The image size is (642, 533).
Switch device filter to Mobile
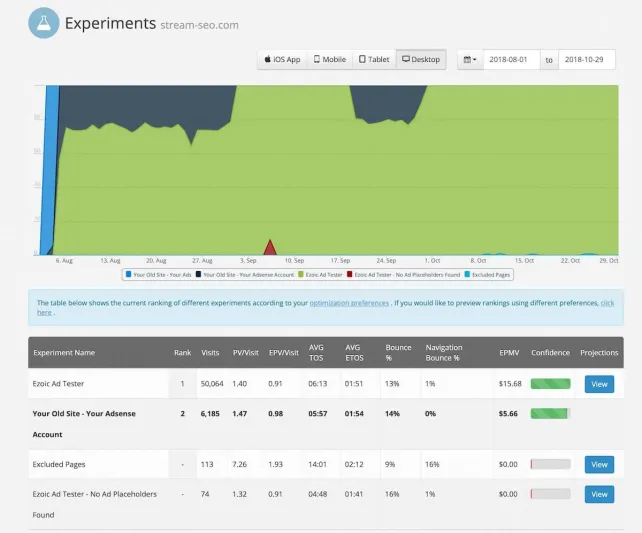pyautogui.click(x=329, y=59)
